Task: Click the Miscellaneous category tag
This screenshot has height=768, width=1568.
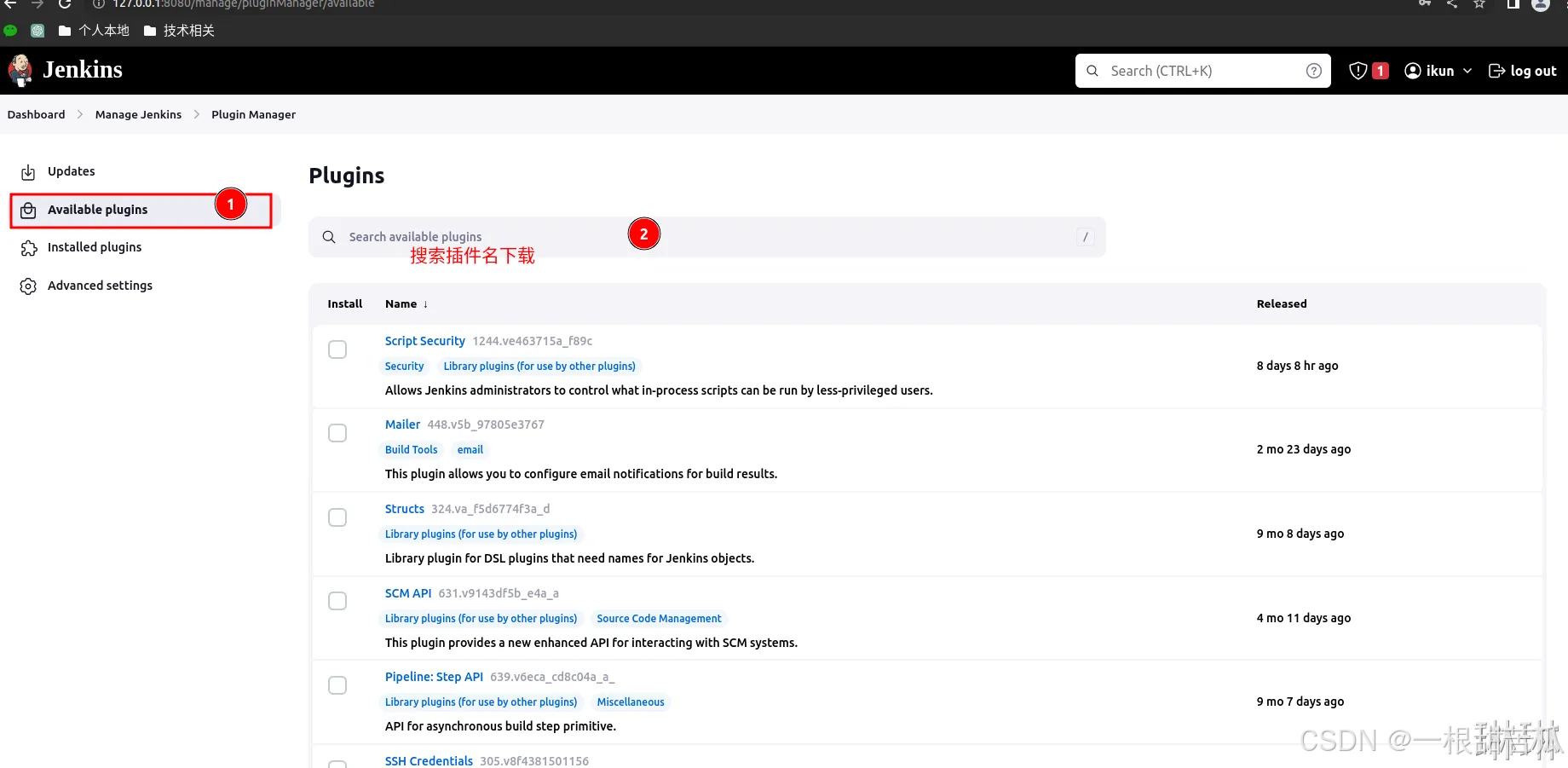Action: pyautogui.click(x=631, y=702)
